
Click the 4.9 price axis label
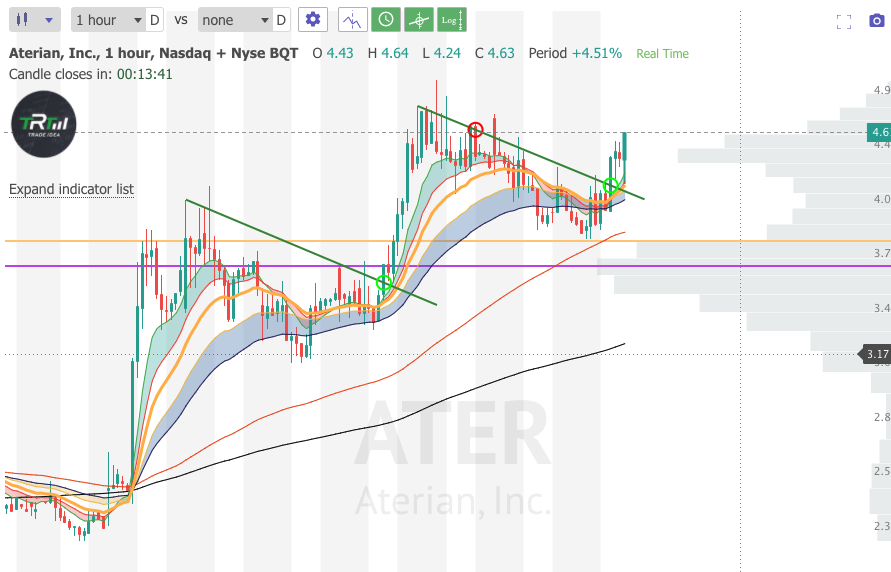(x=882, y=90)
